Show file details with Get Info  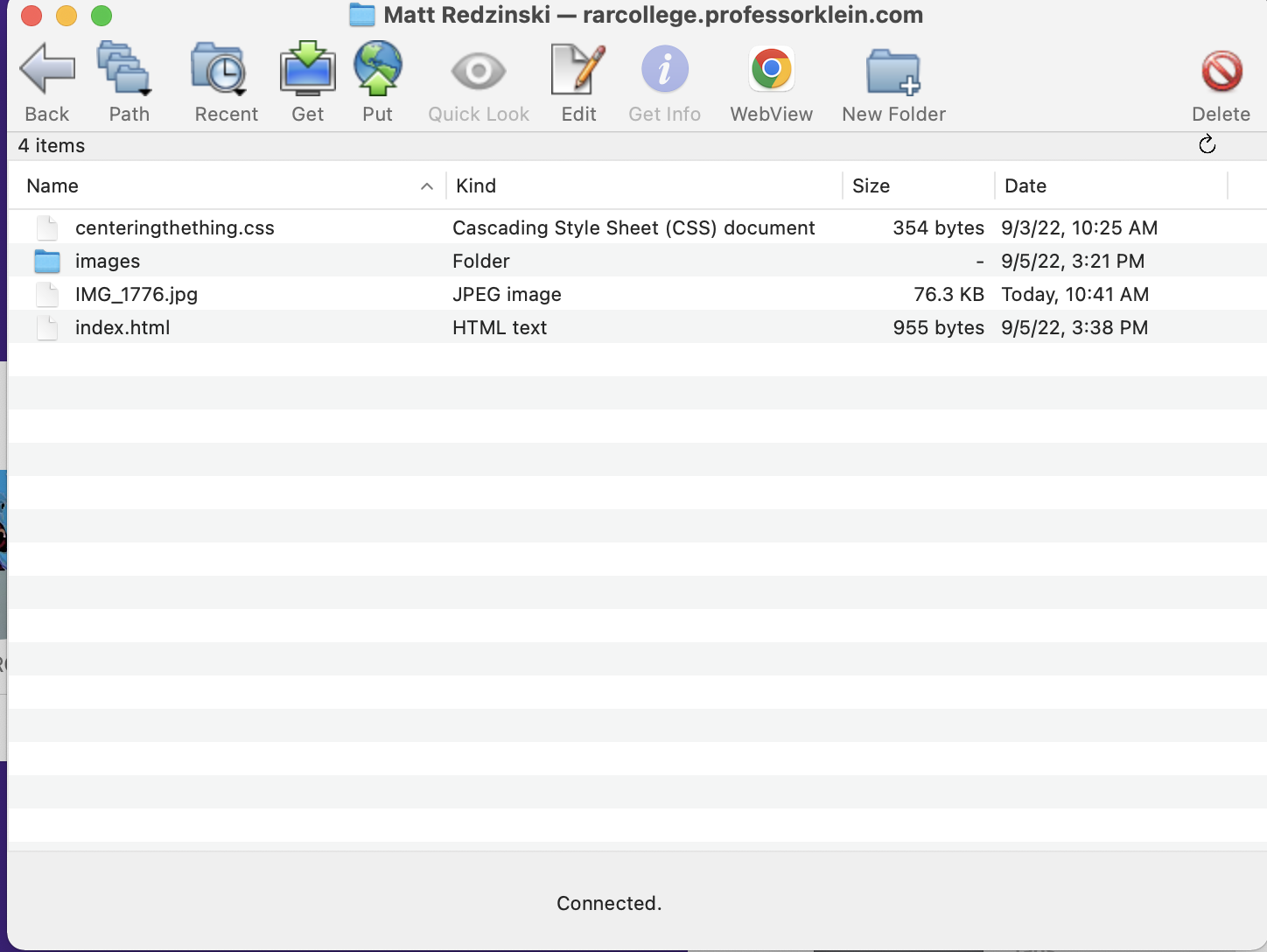tap(665, 69)
